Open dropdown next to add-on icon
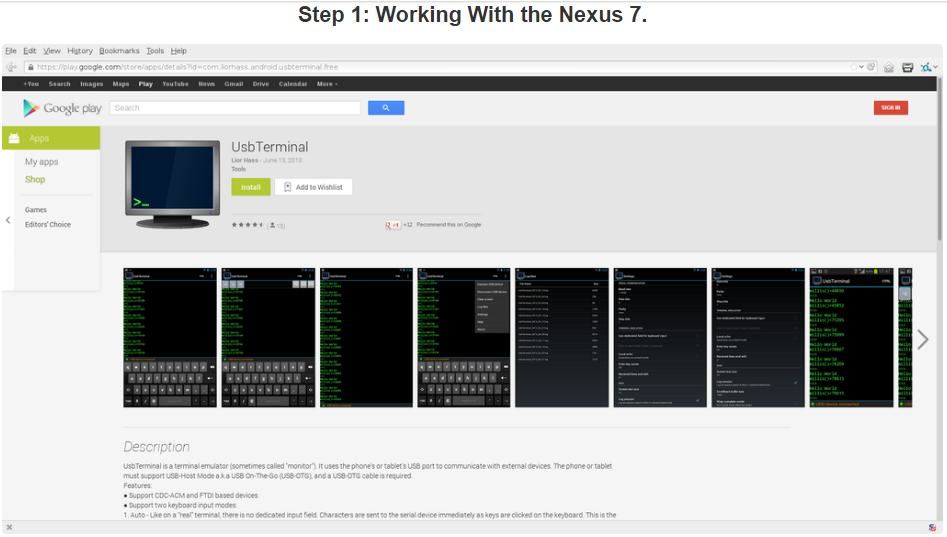Screen dimensions: 947x537 coord(936,67)
